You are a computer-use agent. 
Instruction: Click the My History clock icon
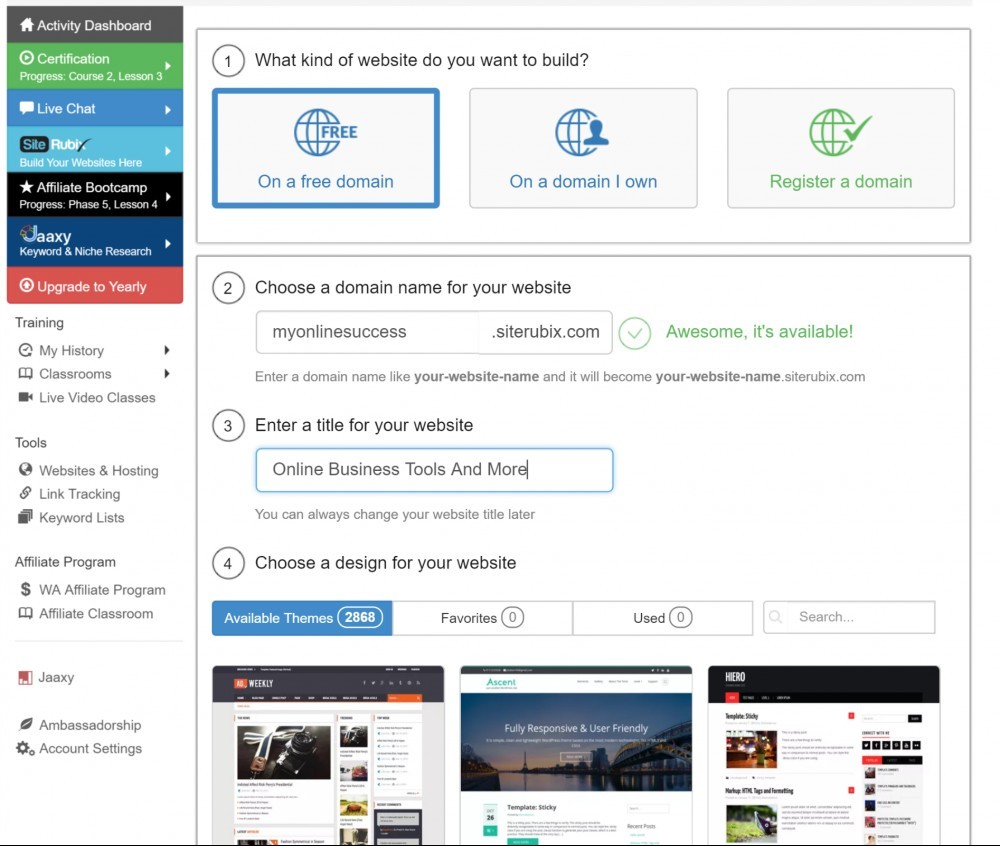click(26, 350)
